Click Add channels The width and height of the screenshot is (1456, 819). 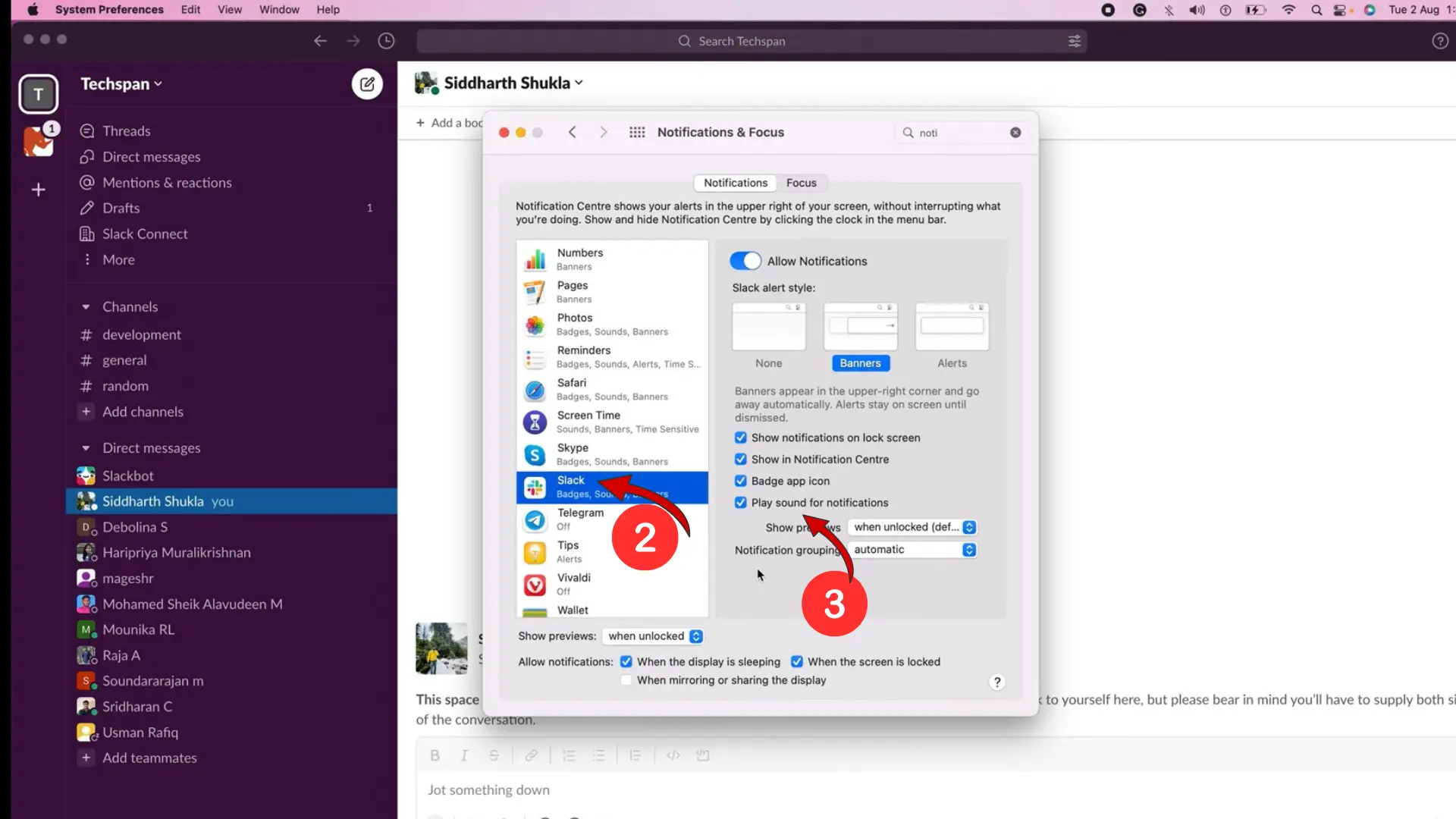click(143, 412)
